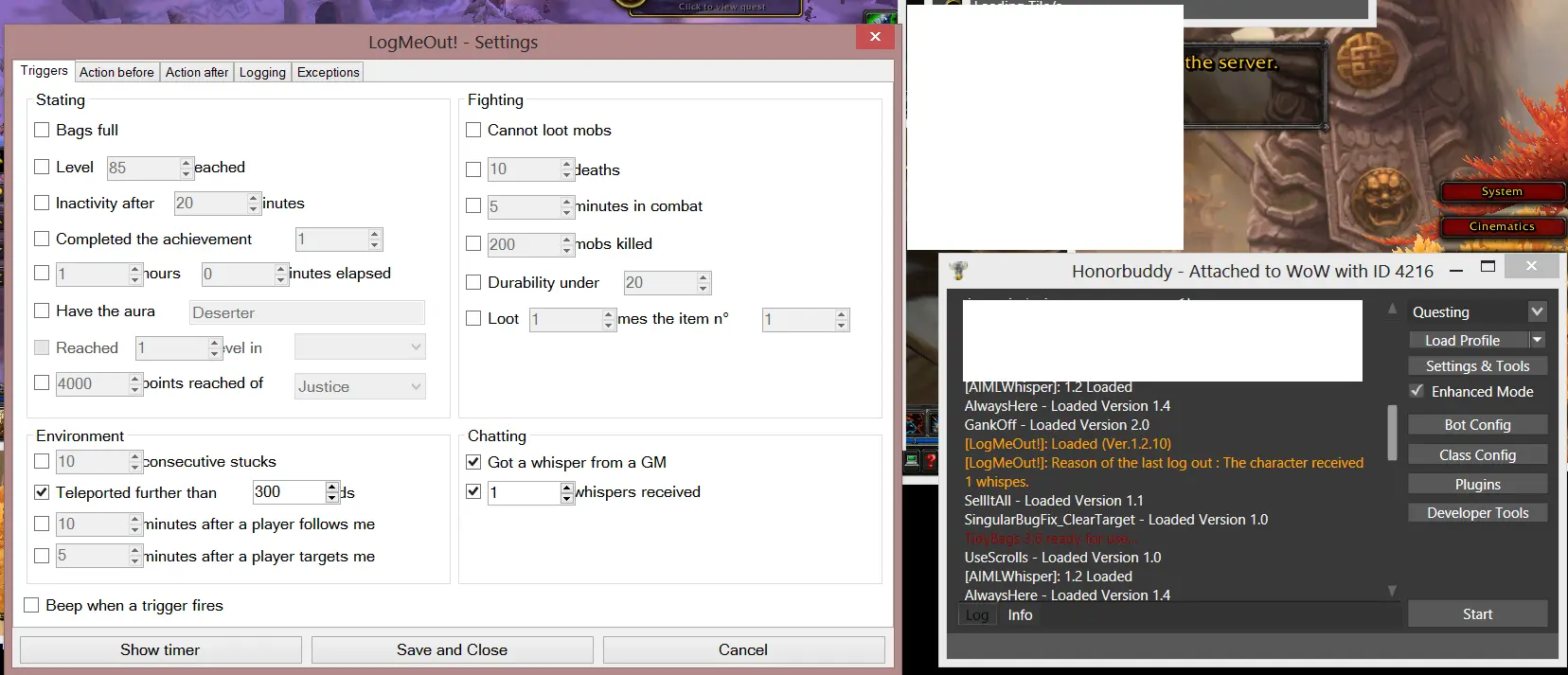Tick the Durability under checkbox
The height and width of the screenshot is (675, 1568).
[473, 282]
